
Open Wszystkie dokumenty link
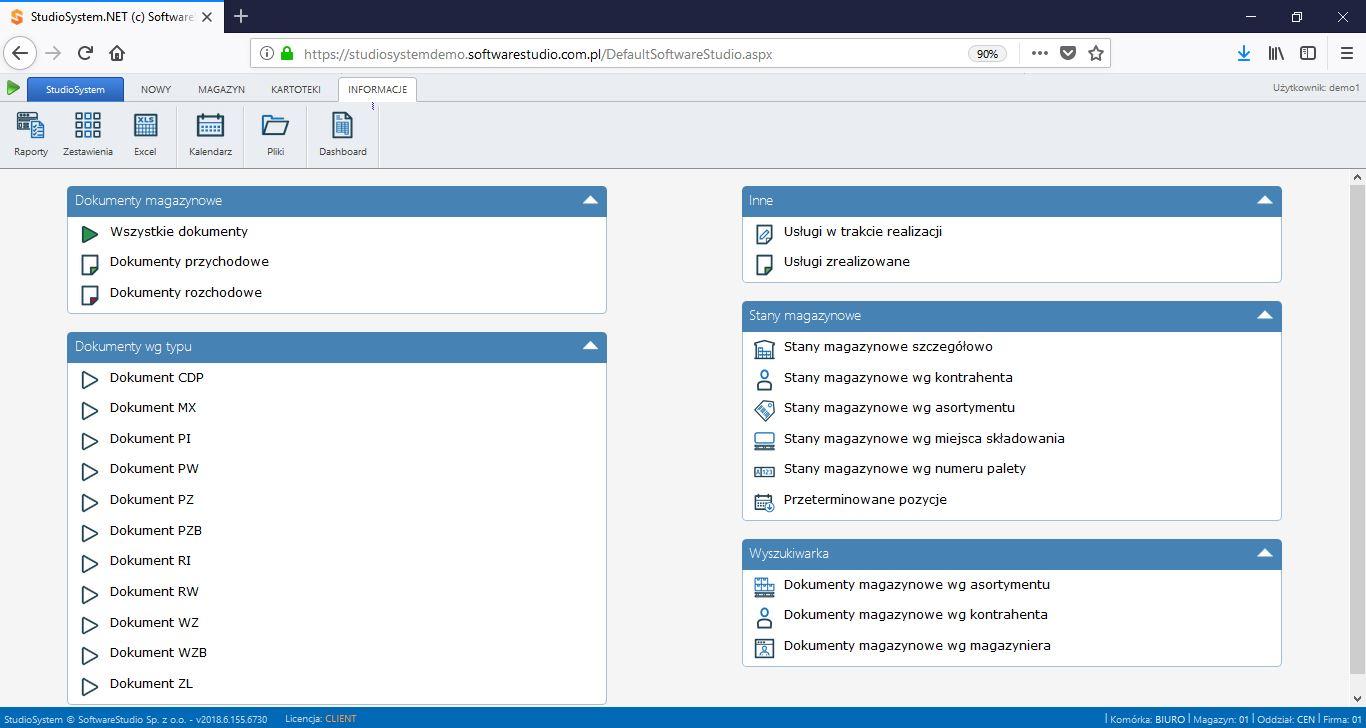tap(179, 232)
